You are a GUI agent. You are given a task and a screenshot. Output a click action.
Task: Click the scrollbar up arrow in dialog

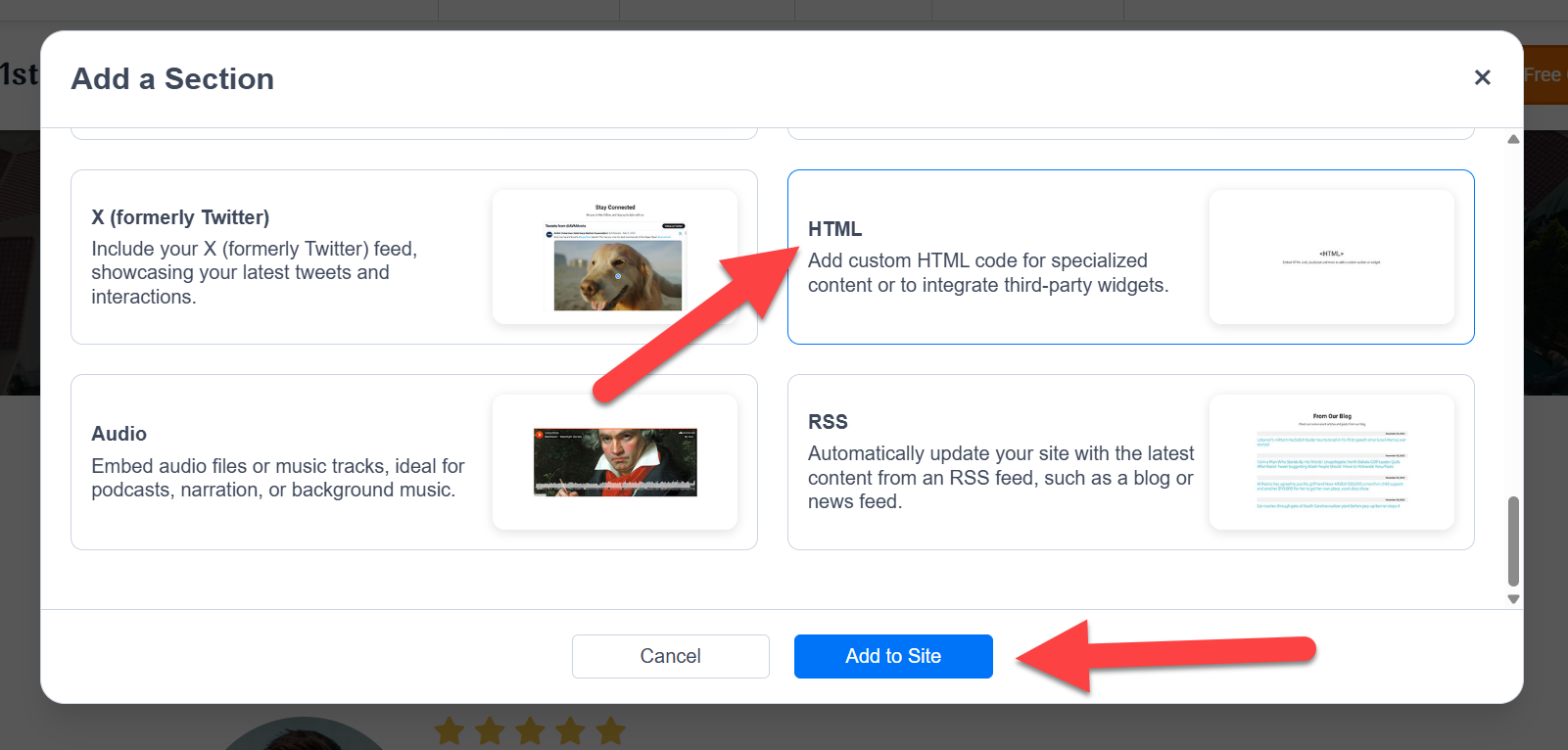coord(1513,139)
